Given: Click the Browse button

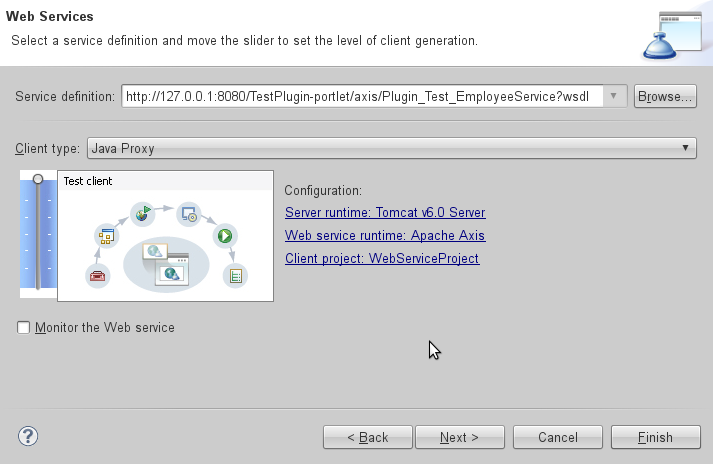Looking at the screenshot, I should 665,96.
